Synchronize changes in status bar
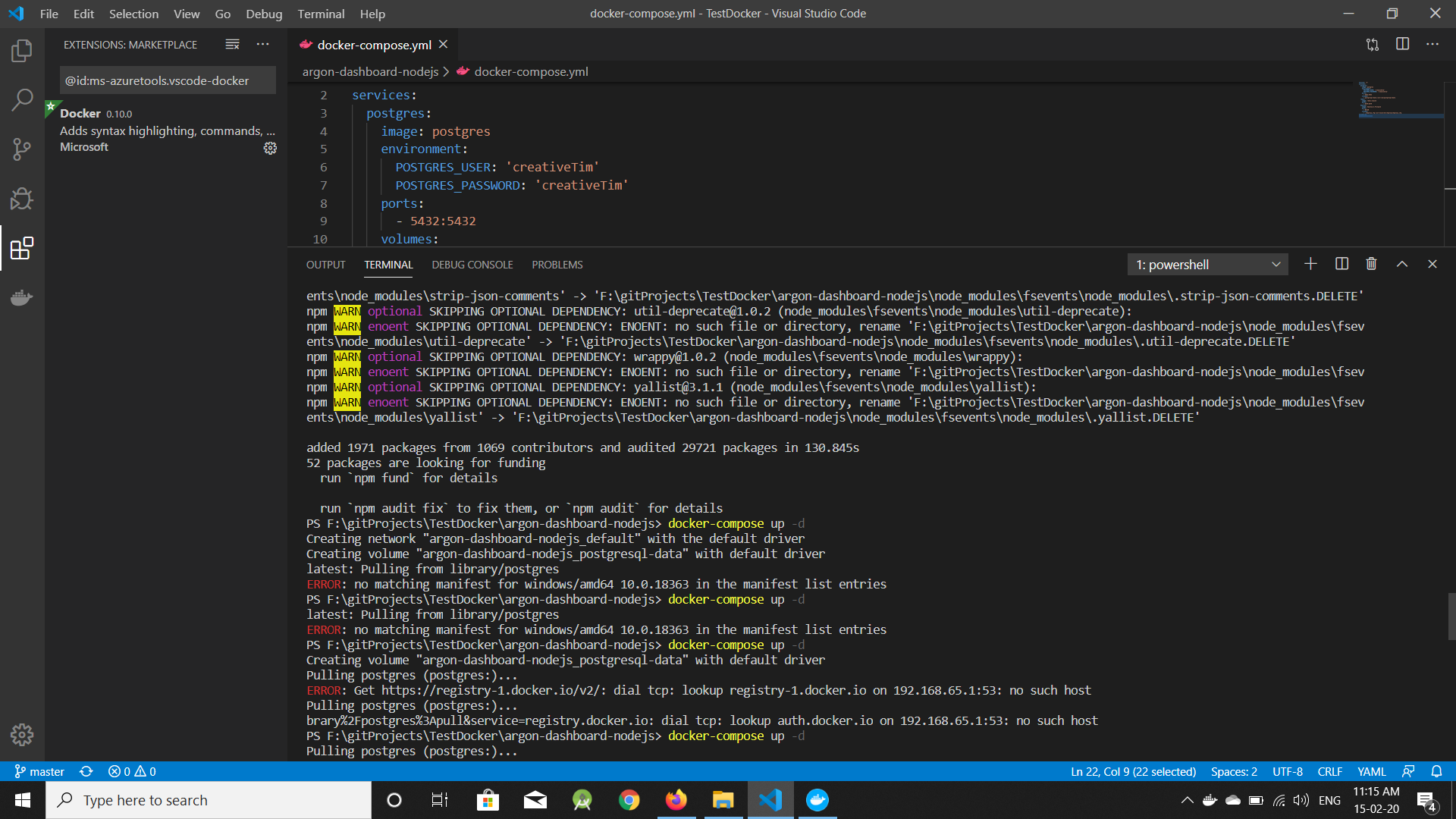The width and height of the screenshot is (1456, 819). click(86, 771)
